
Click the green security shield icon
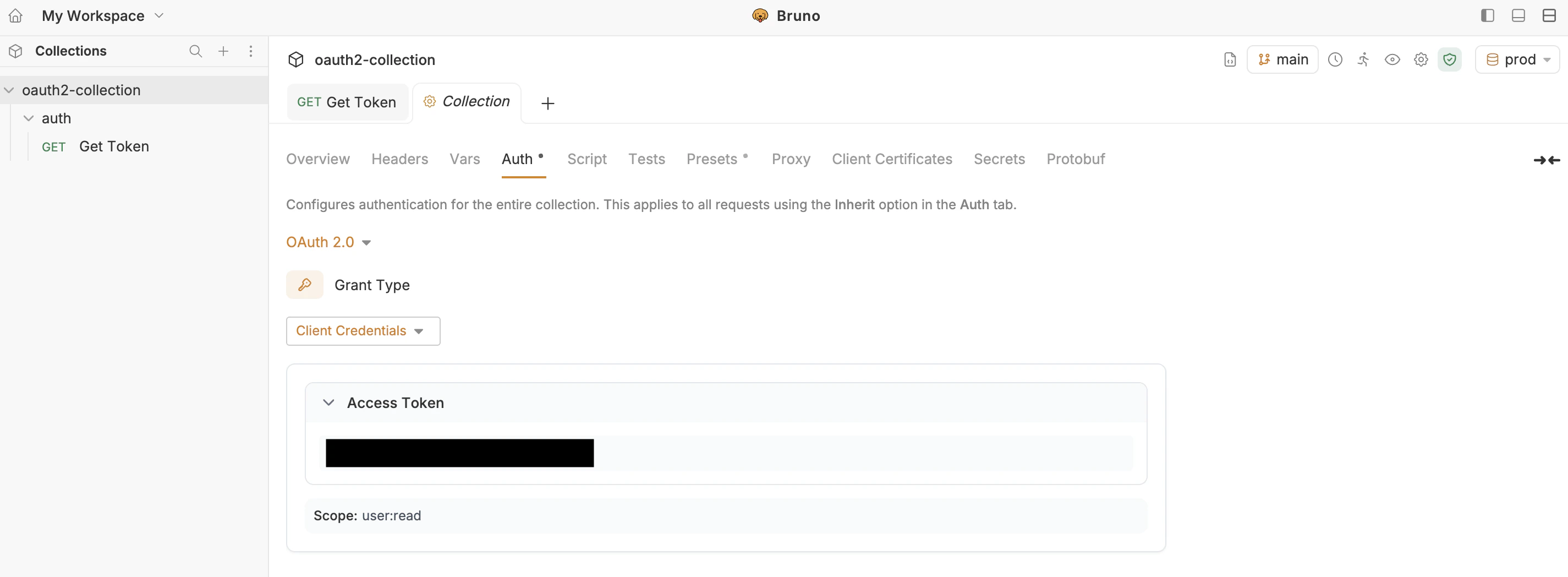pyautogui.click(x=1450, y=59)
